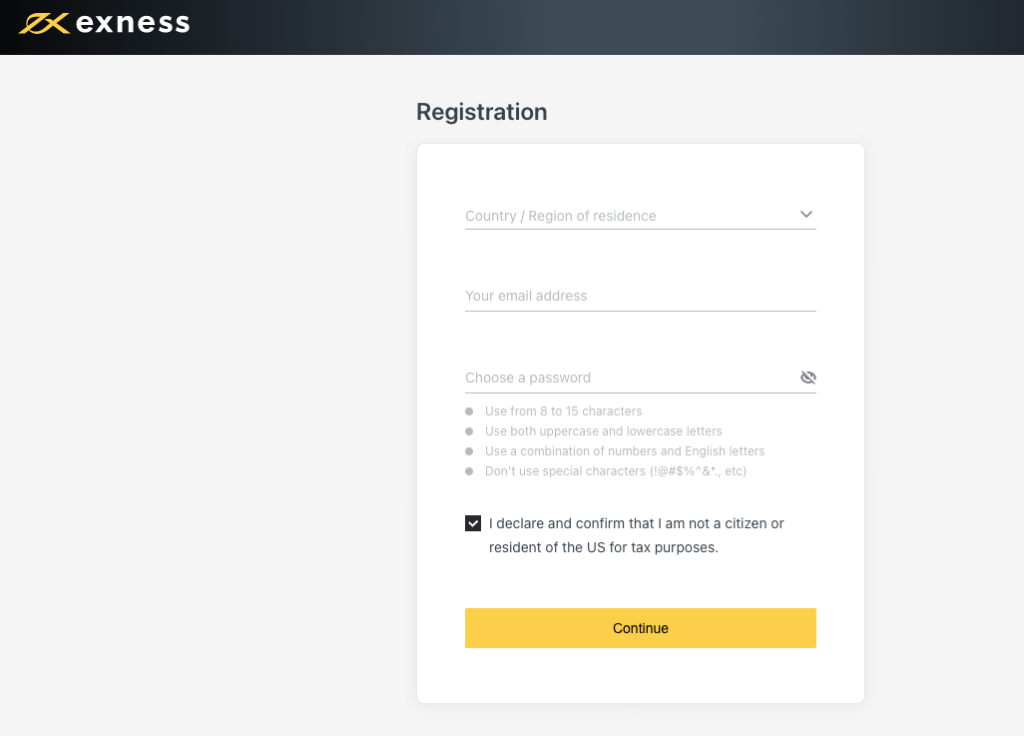Click the chevron beside Country / Region of residence

click(x=806, y=214)
